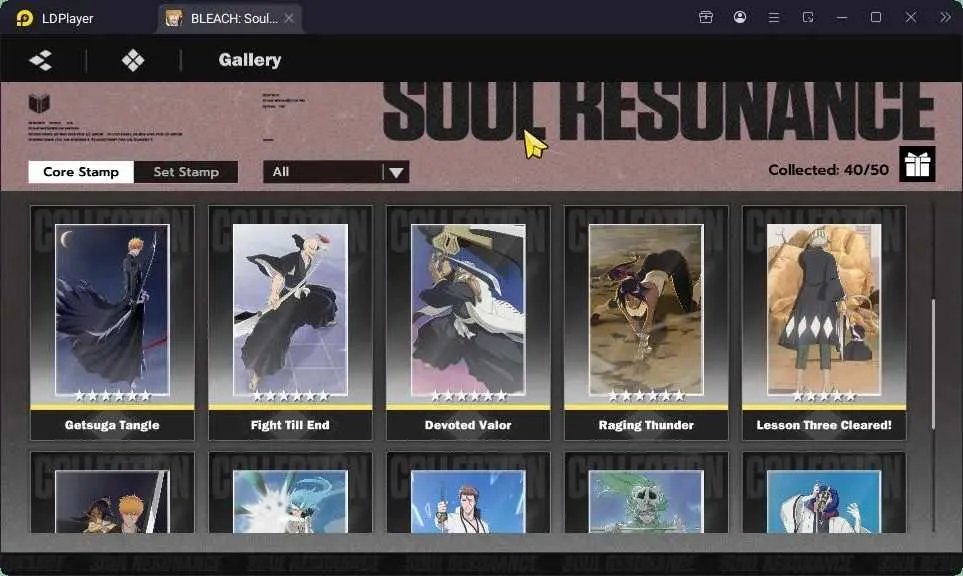Click the book icon in the banner
The height and width of the screenshot is (576, 963).
pyautogui.click(x=39, y=103)
